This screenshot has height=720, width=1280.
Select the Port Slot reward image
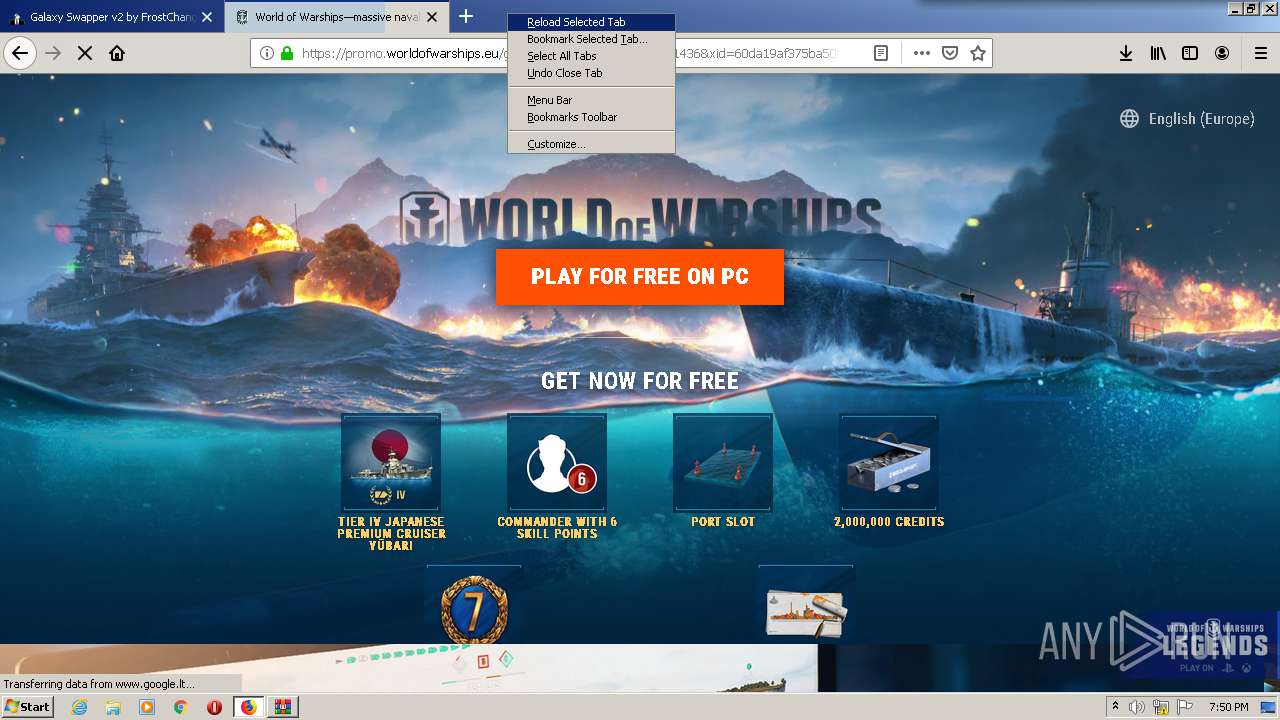pos(723,462)
